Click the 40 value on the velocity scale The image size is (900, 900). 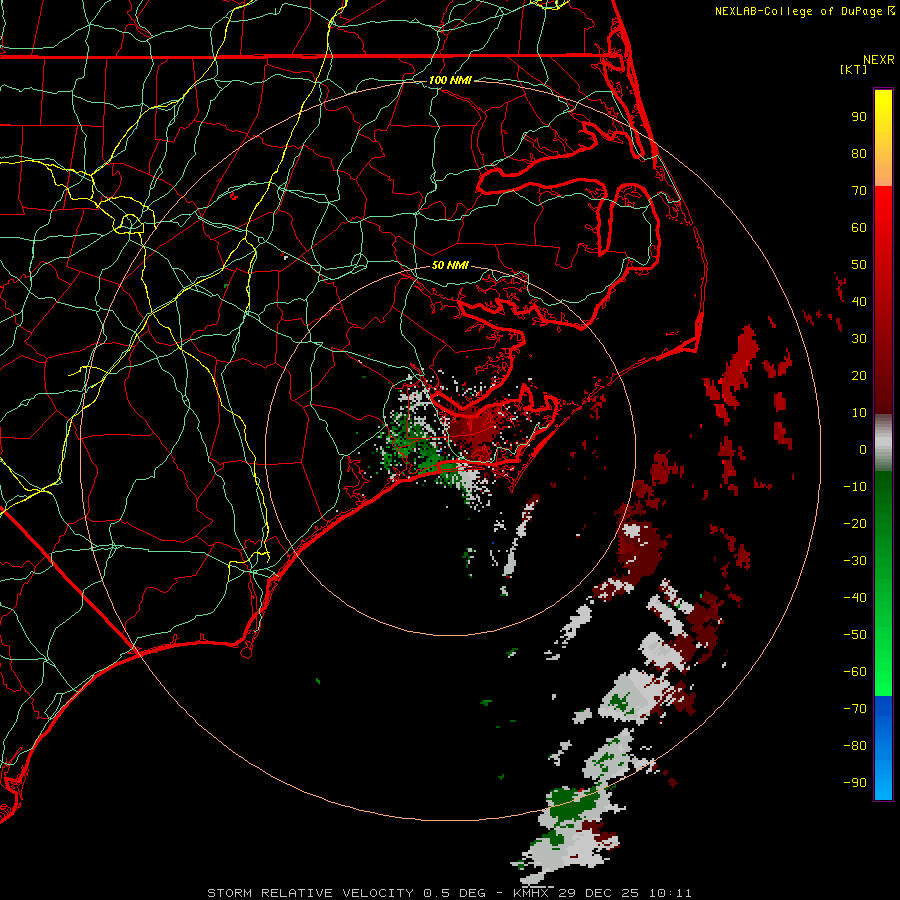859,302
